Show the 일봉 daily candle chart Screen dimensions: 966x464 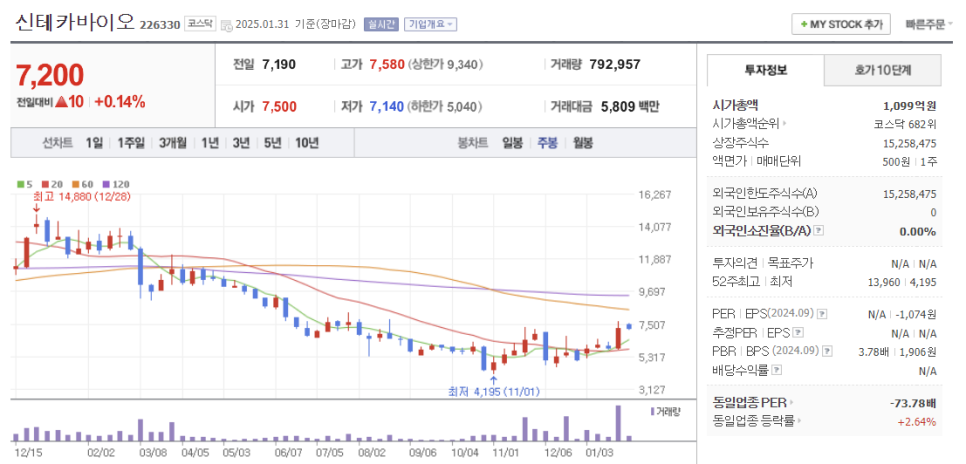512,143
